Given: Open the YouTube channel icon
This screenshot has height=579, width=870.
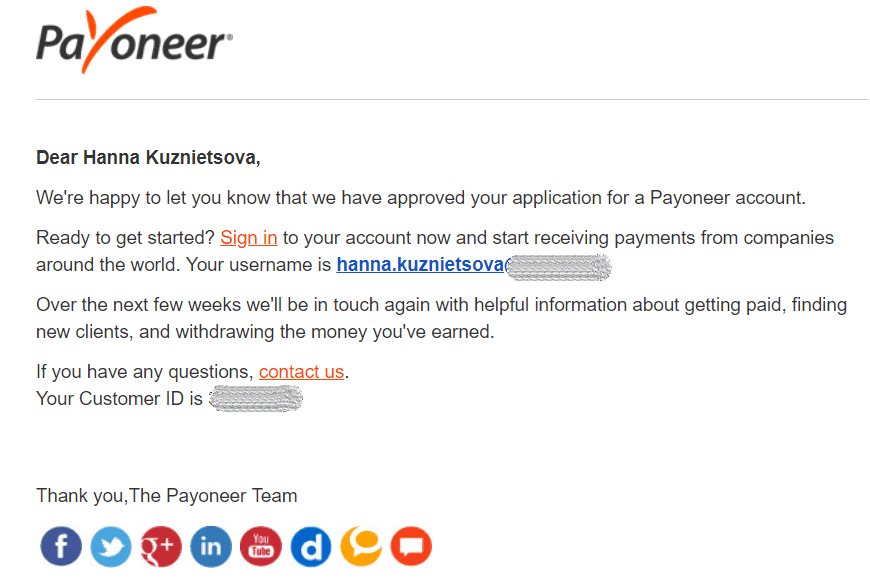Looking at the screenshot, I should pyautogui.click(x=261, y=546).
